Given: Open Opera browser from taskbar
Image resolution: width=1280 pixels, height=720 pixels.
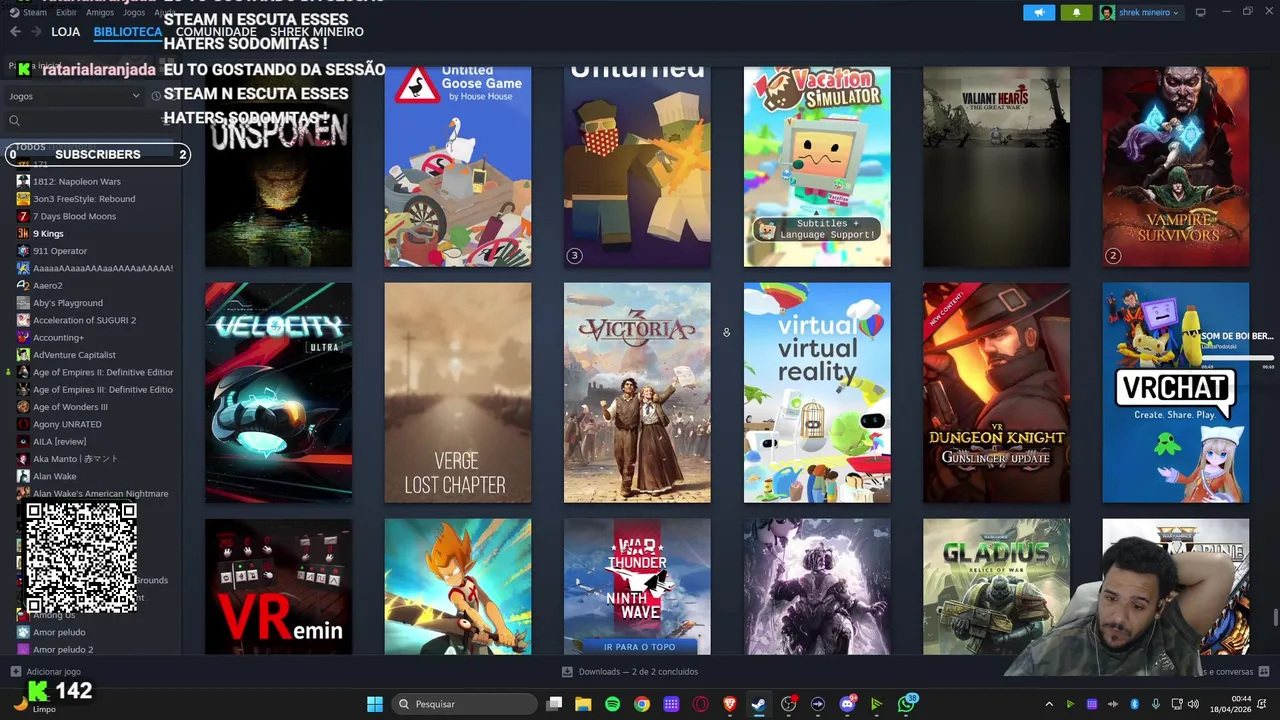Looking at the screenshot, I should (x=700, y=704).
